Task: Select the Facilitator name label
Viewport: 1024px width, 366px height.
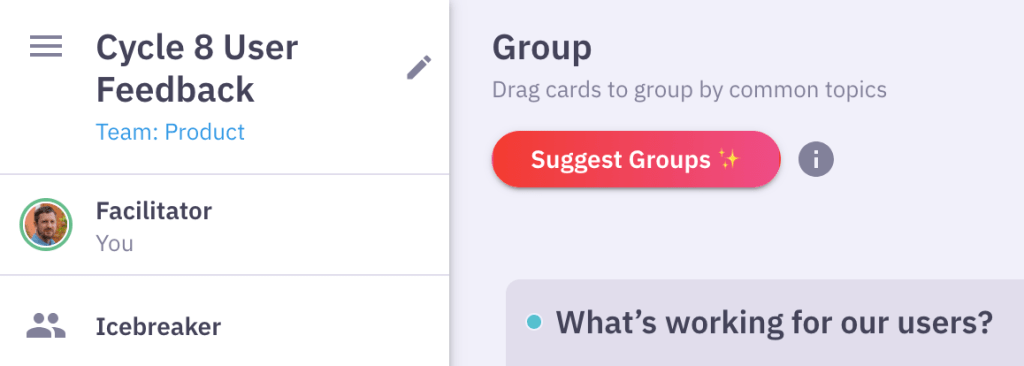Action: 154,211
